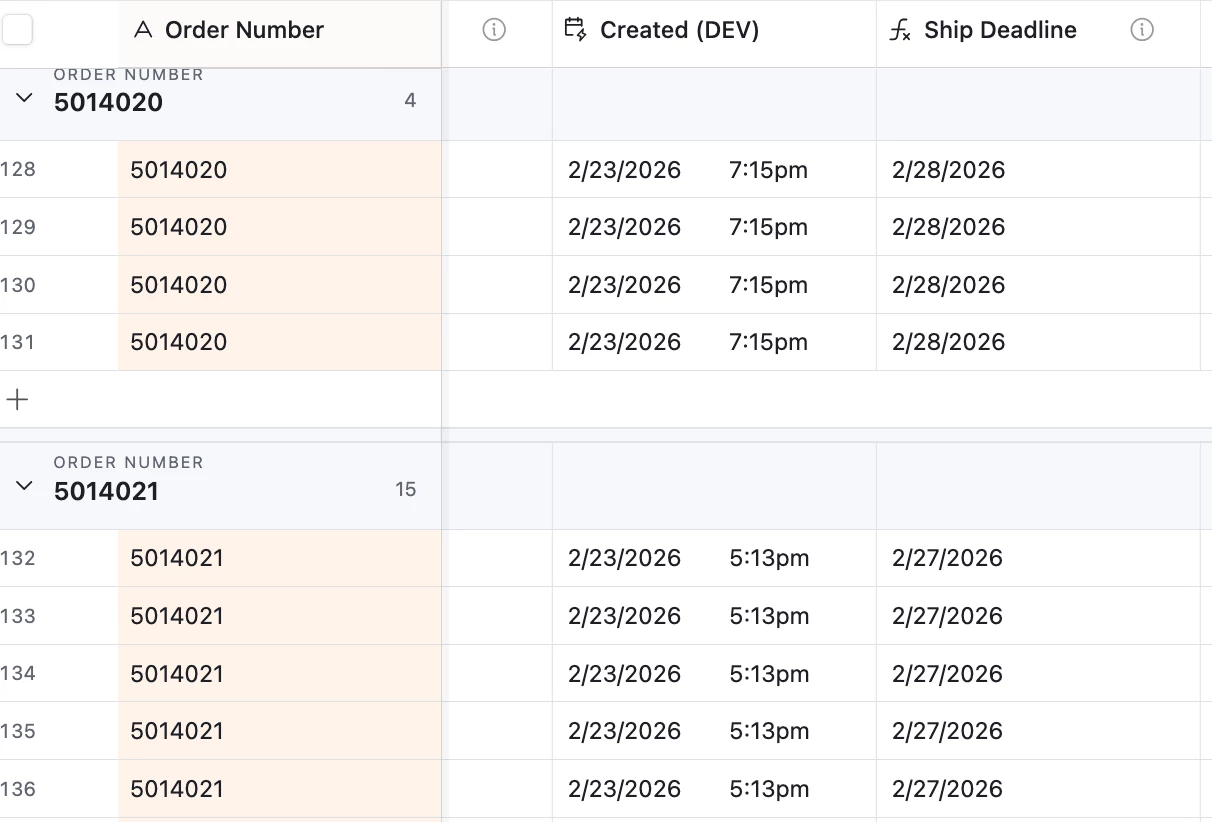
Task: Collapse the 5014021 order group
Action: point(25,487)
